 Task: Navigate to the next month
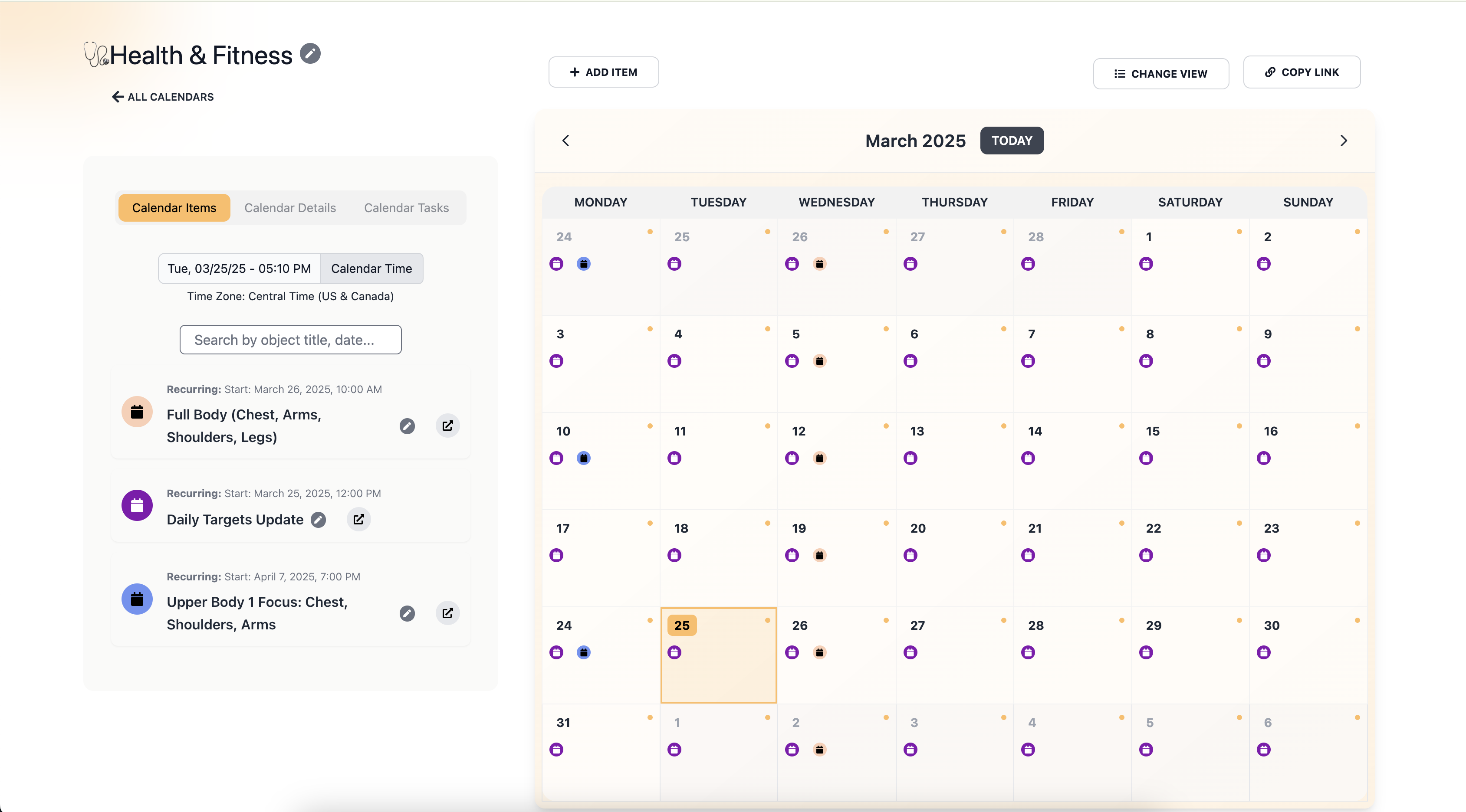1344,141
